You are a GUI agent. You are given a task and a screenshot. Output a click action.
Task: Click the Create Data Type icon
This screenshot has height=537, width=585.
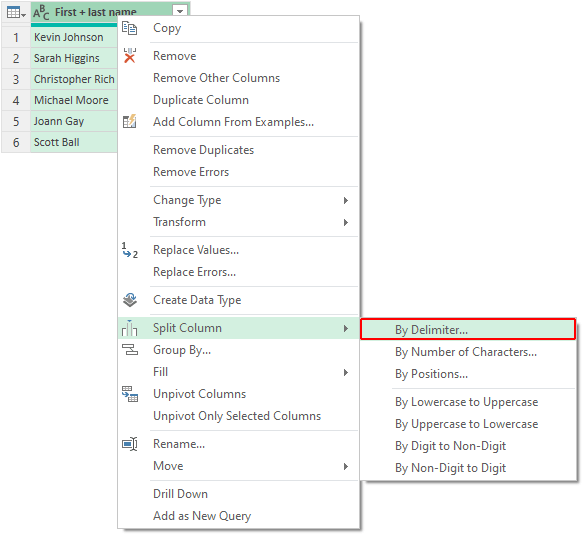pyautogui.click(x=129, y=300)
